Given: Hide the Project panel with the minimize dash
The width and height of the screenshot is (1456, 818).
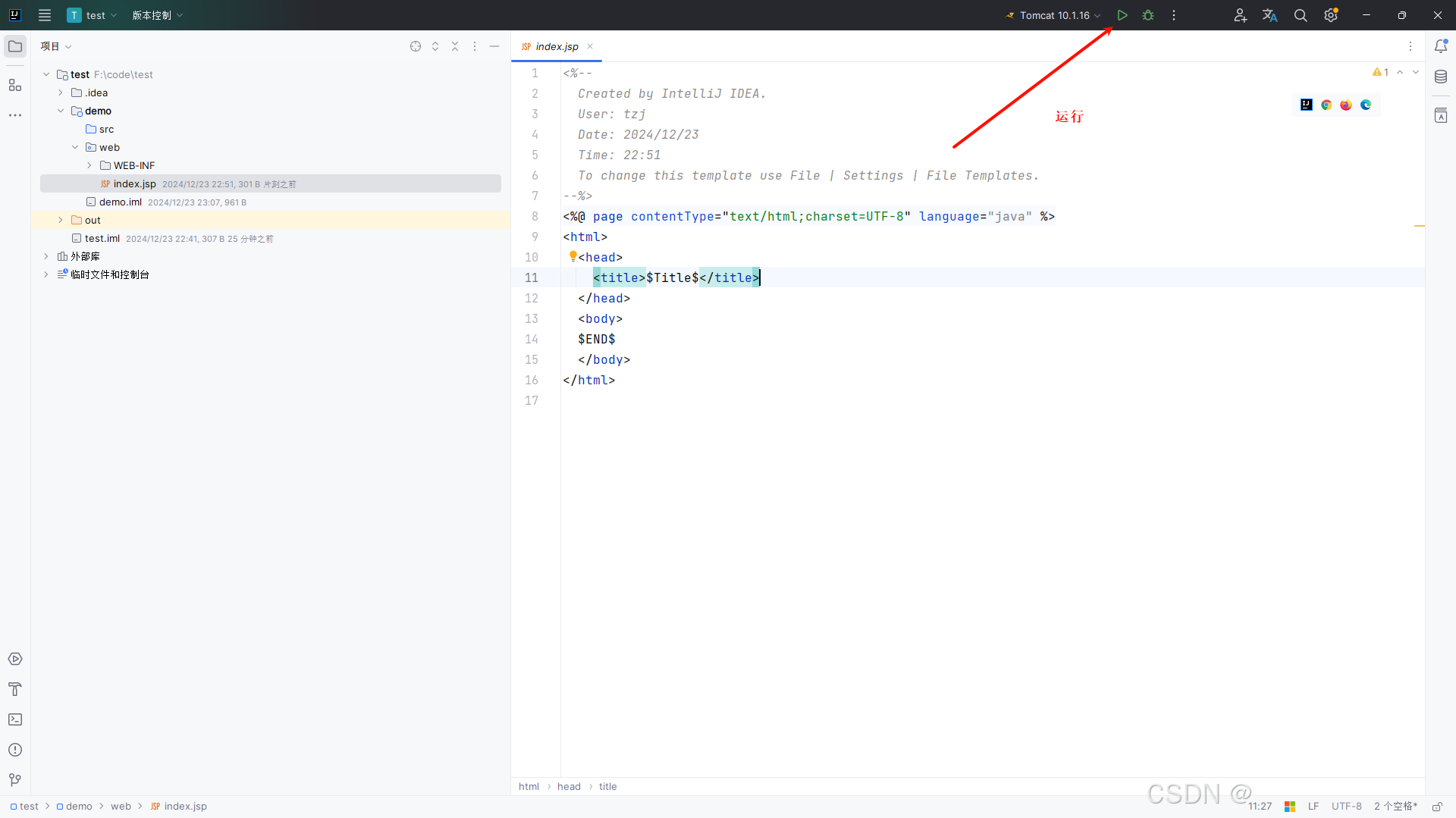Looking at the screenshot, I should 494,46.
